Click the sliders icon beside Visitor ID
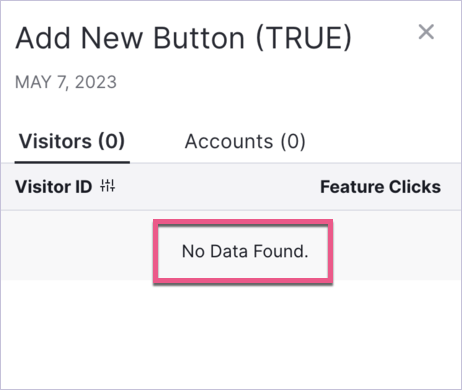Screen dimensions: 462x390 click(108, 186)
